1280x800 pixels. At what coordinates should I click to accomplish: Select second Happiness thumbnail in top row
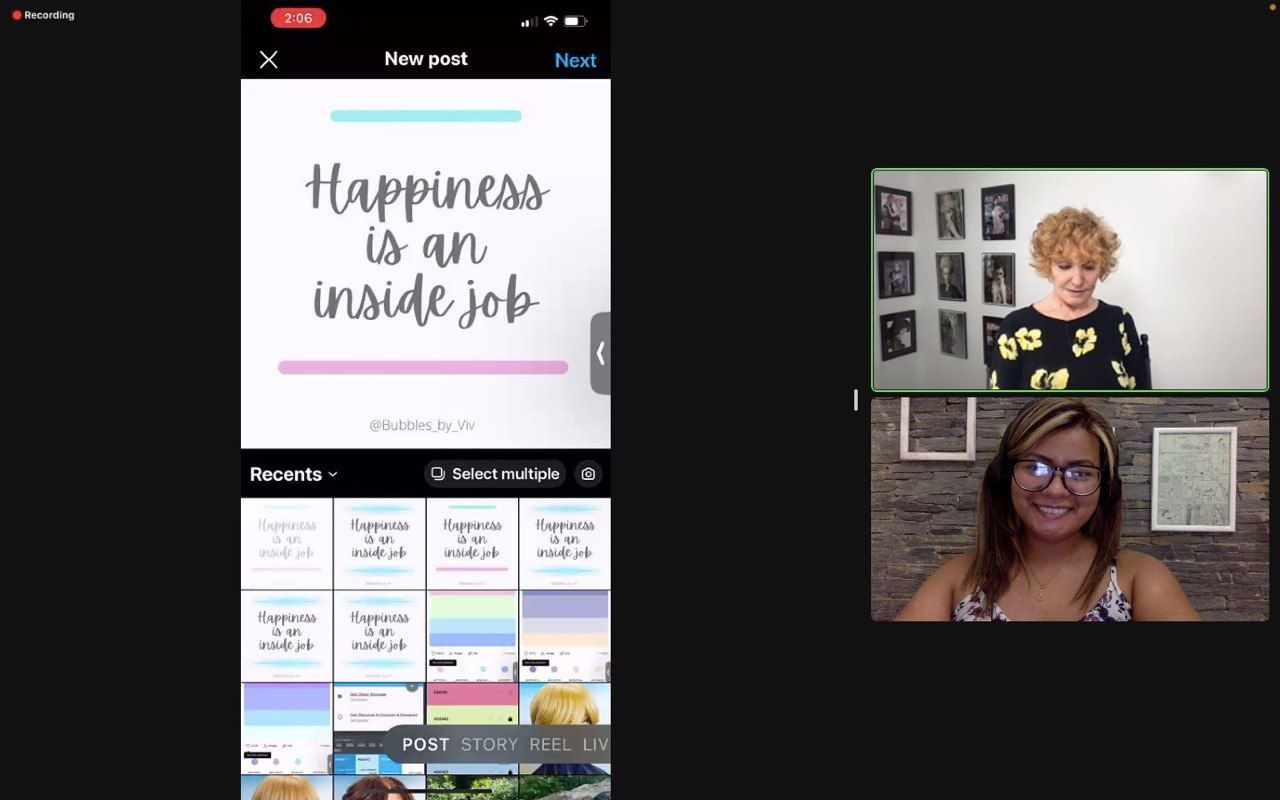(379, 544)
